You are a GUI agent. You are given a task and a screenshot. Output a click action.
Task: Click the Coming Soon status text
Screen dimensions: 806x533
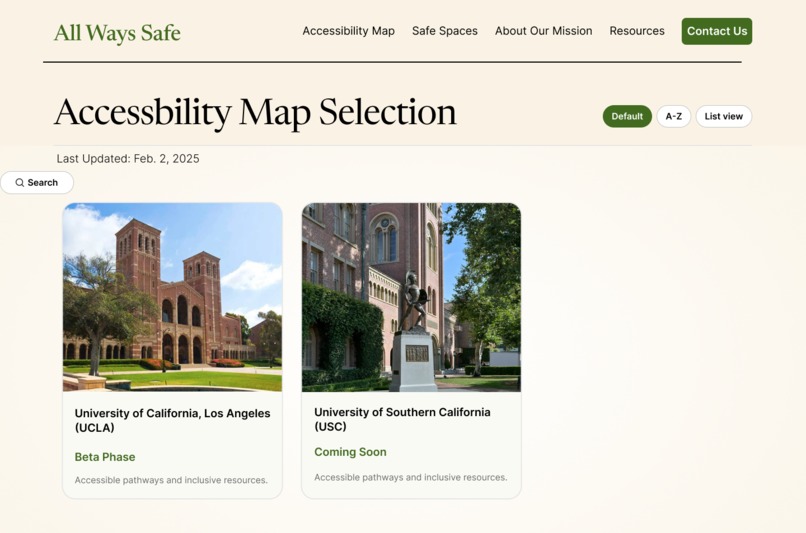[x=350, y=452]
